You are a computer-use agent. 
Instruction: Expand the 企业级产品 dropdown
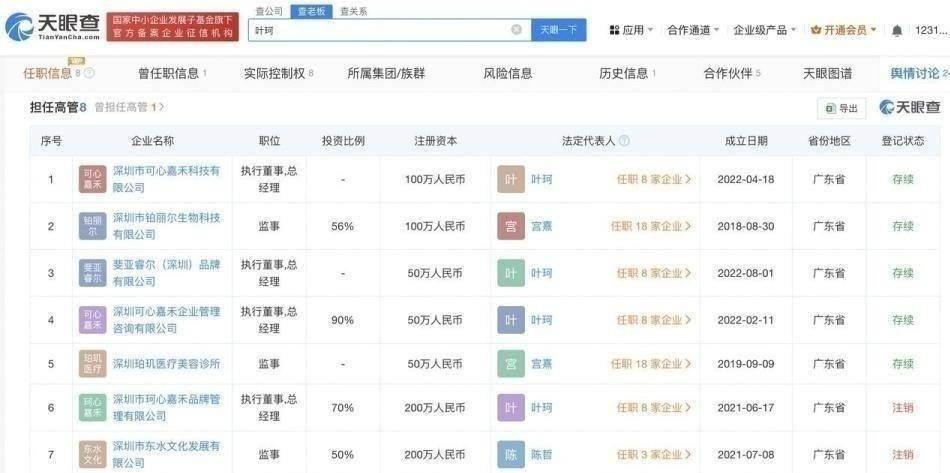point(793,30)
